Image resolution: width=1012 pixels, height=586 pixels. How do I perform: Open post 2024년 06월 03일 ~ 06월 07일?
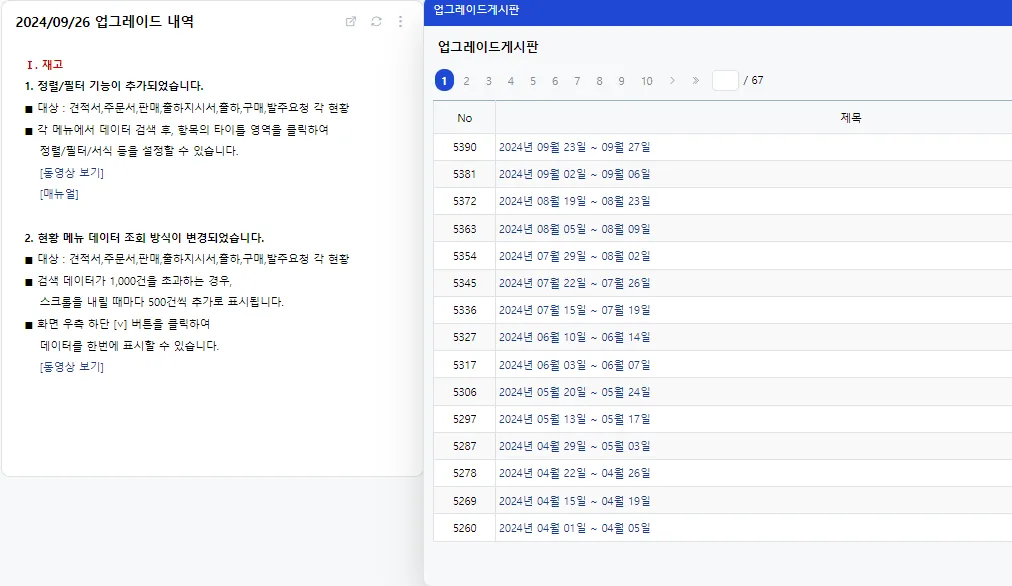click(x=574, y=365)
